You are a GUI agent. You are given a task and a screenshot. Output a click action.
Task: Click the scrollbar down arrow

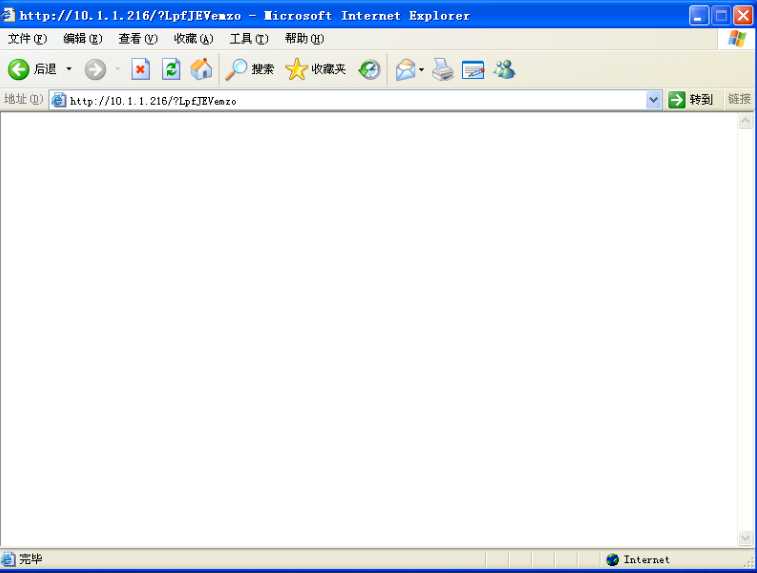745,538
